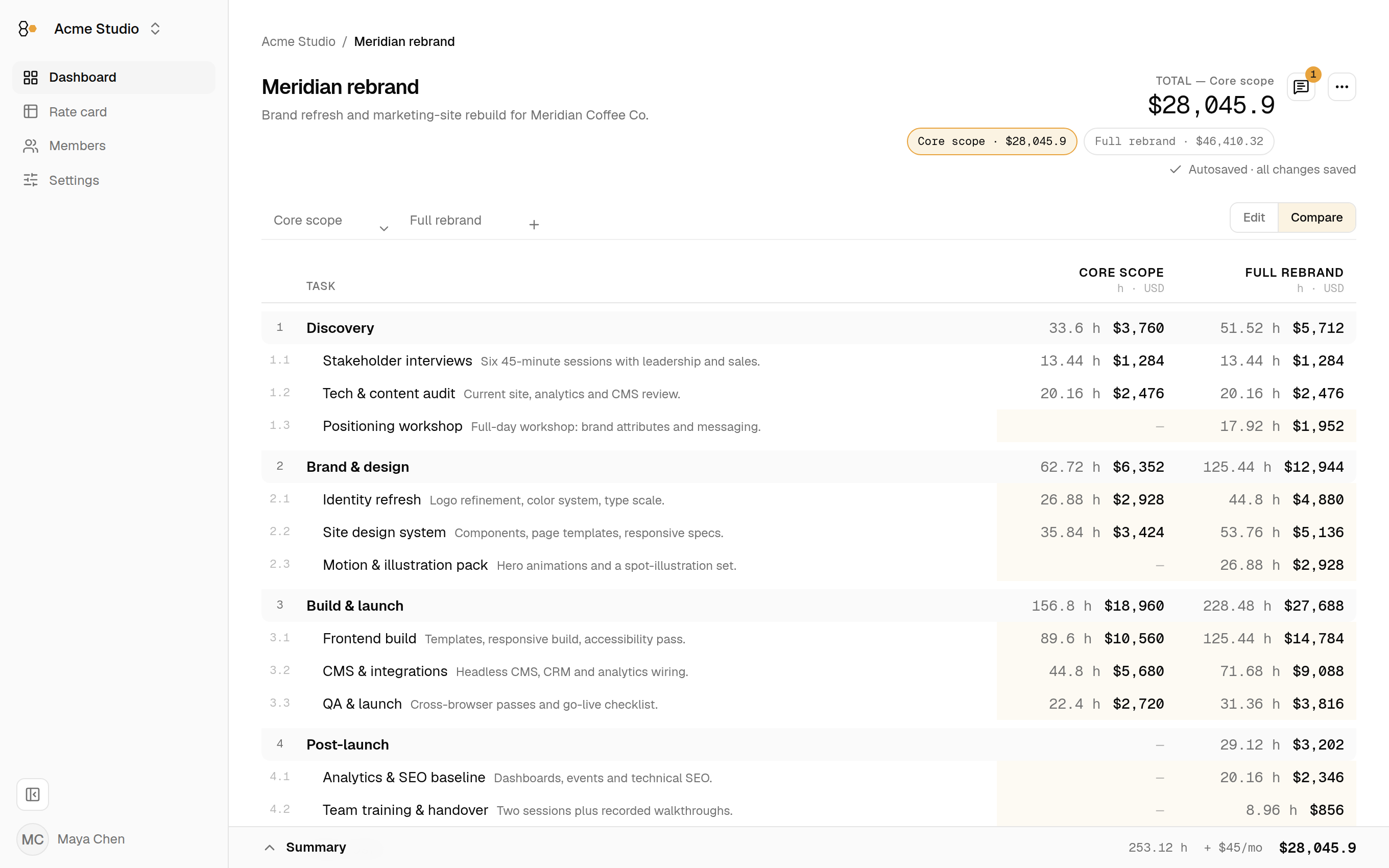Open Settings in the sidebar
1389x868 pixels.
coord(114,180)
